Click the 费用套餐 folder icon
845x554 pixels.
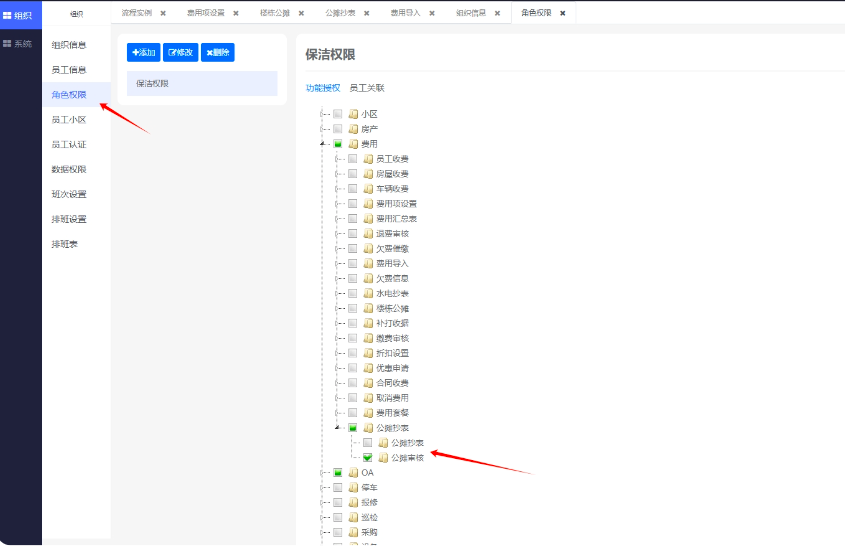pyautogui.click(x=369, y=413)
